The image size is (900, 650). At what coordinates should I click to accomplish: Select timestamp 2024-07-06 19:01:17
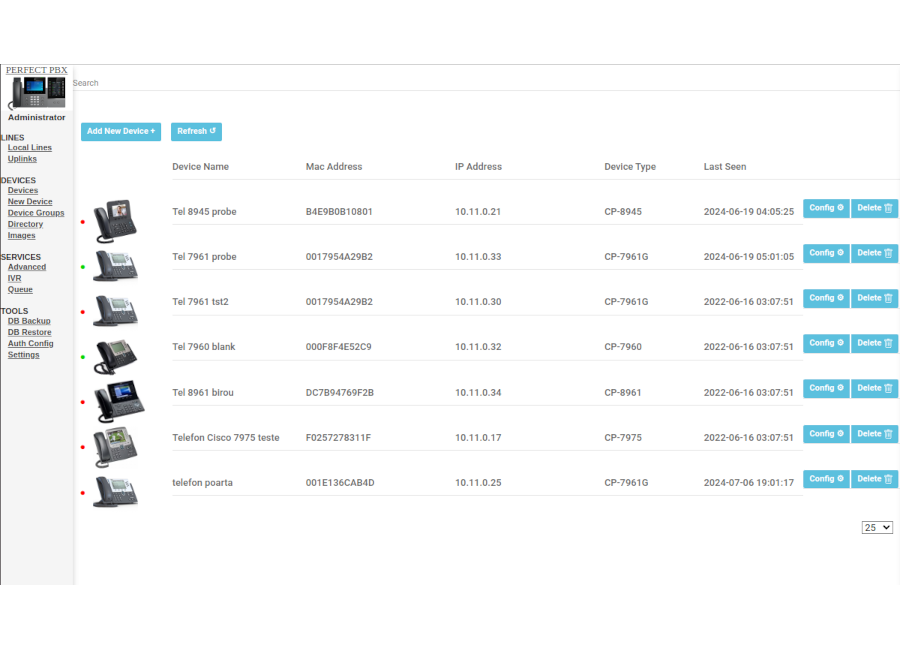pos(749,483)
